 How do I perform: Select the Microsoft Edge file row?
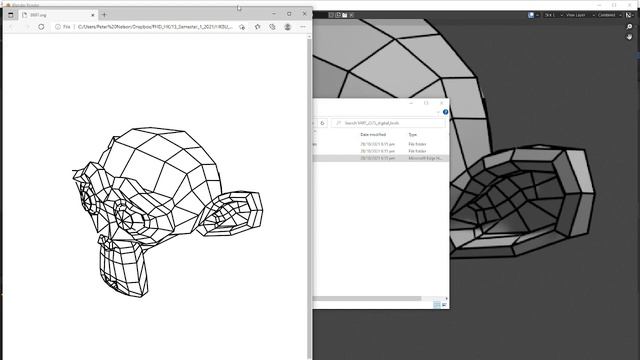pyautogui.click(x=380, y=158)
